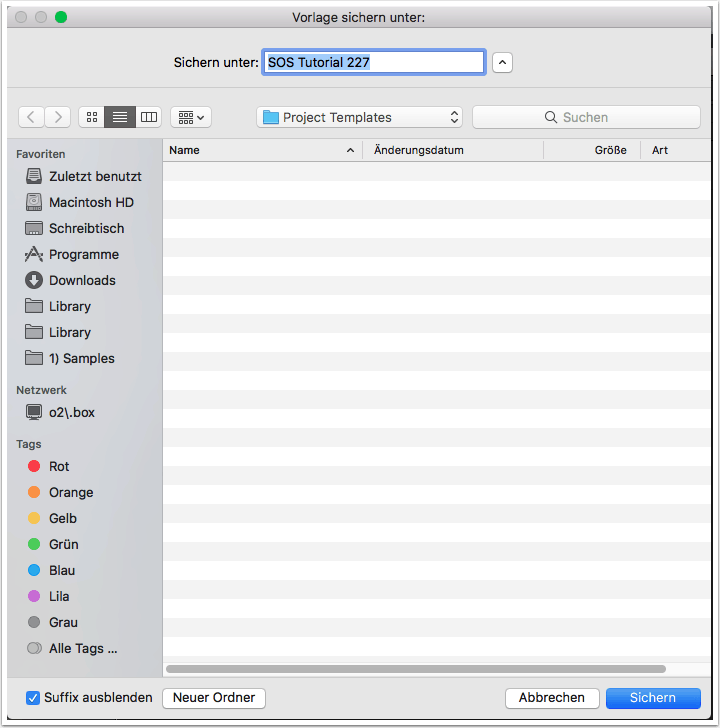Switch to column view mode
720x728 pixels.
coord(149,117)
